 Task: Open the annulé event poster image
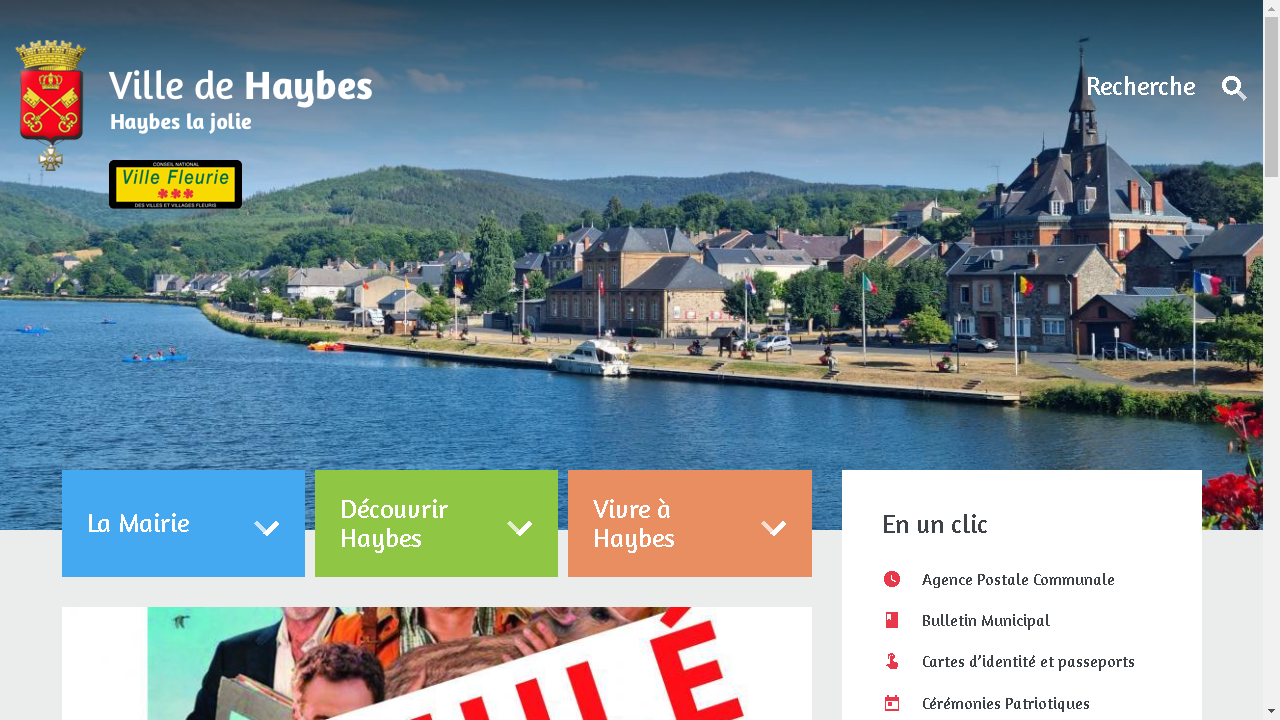(437, 663)
